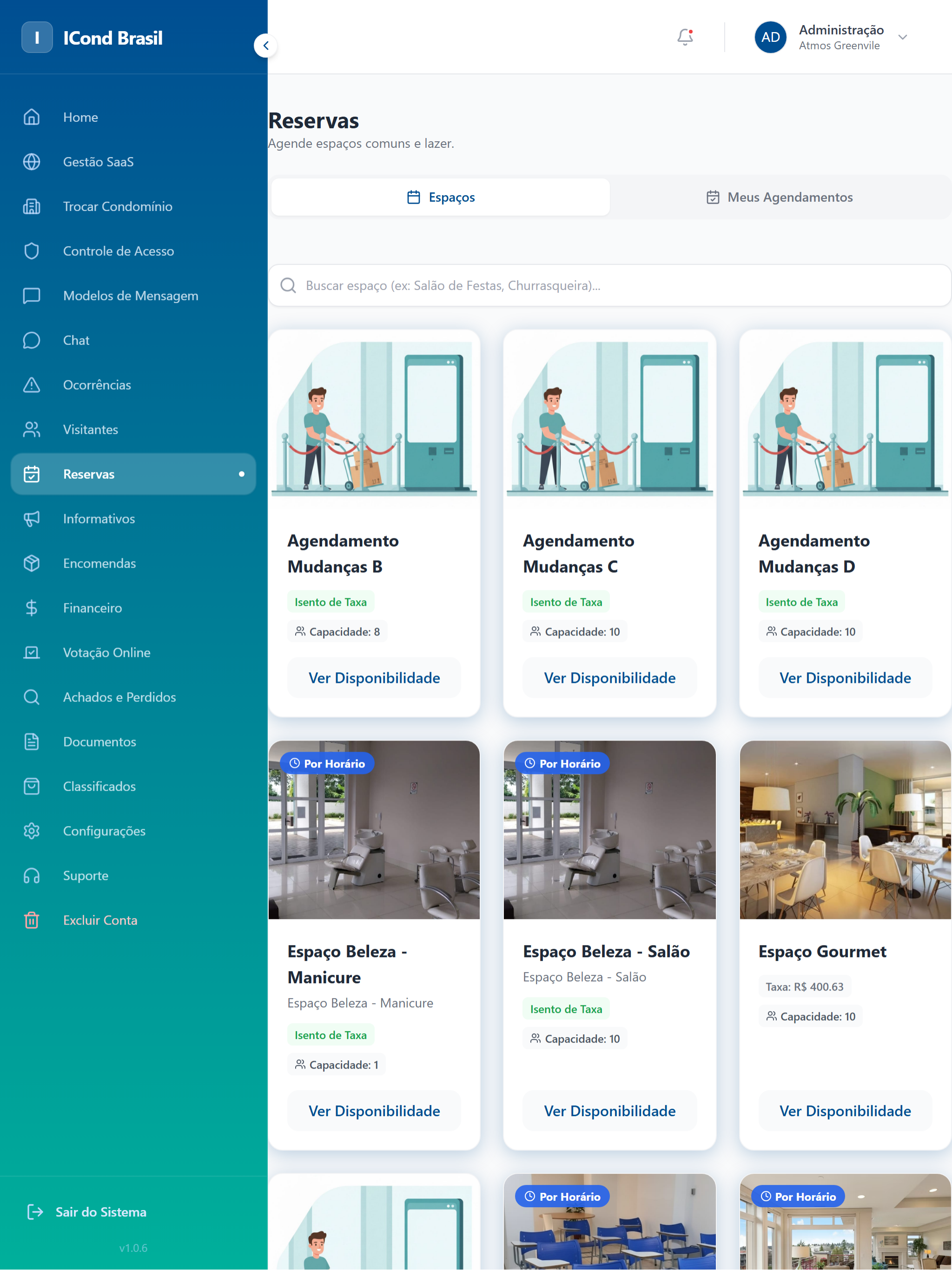Viewport: 952px width, 1270px height.
Task: Click the Home house icon
Action: [x=32, y=117]
